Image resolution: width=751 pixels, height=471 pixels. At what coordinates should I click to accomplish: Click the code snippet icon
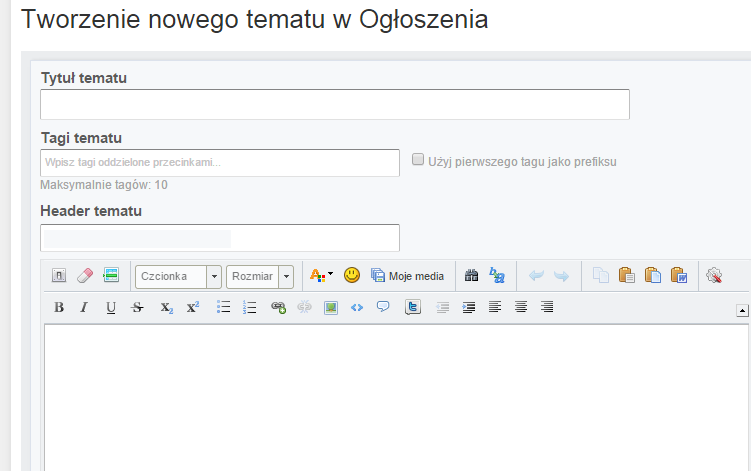(x=357, y=308)
